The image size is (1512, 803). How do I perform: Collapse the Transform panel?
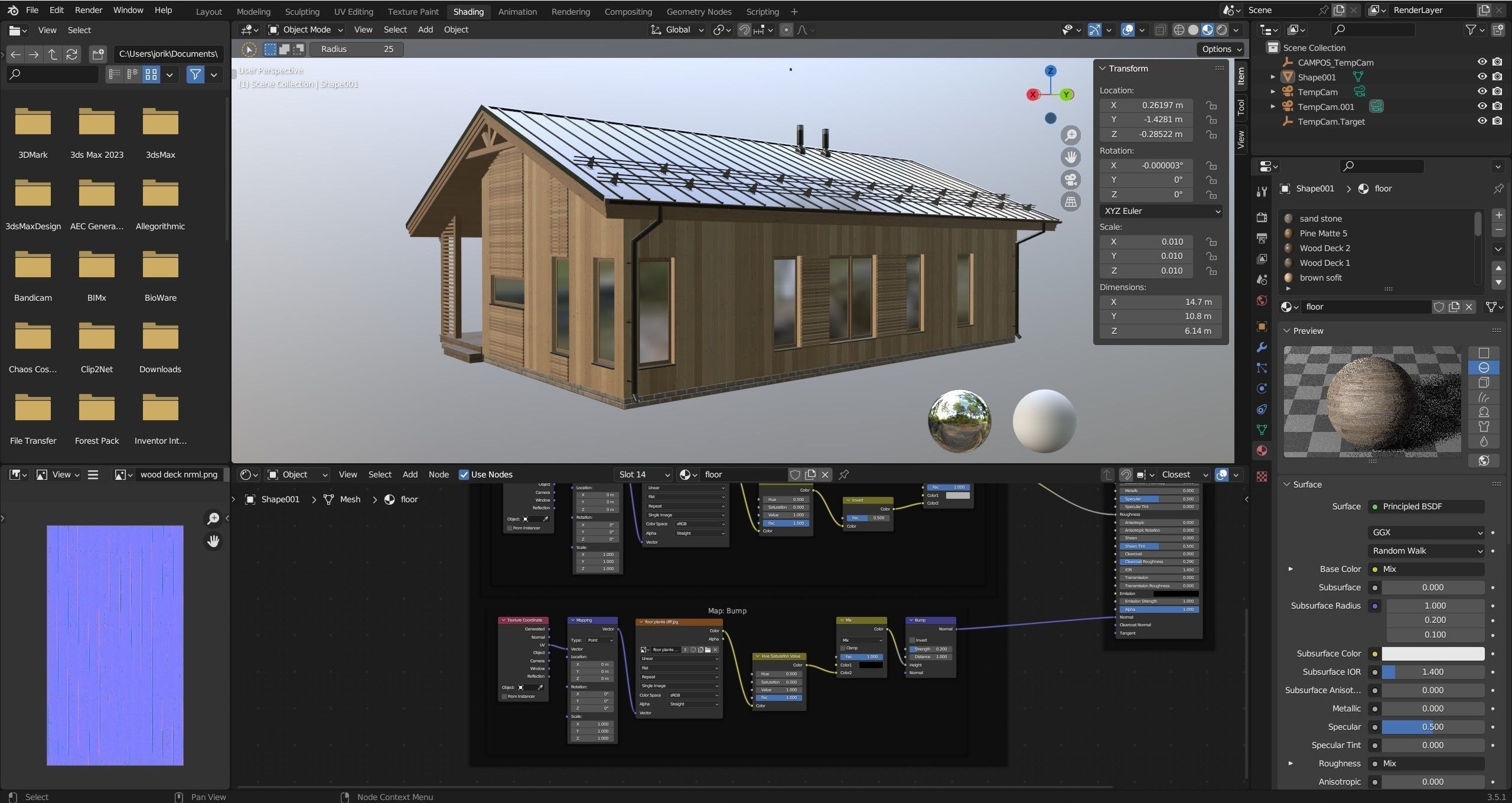coord(1102,69)
